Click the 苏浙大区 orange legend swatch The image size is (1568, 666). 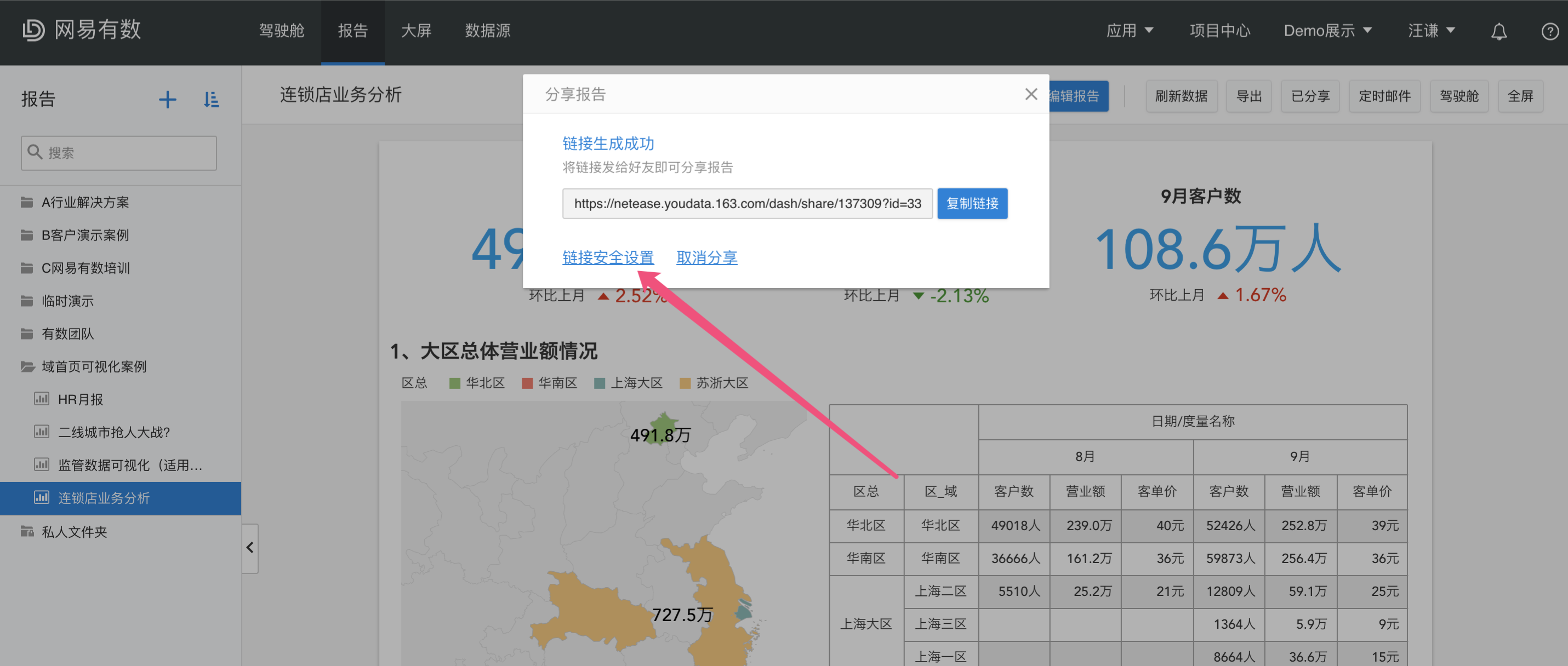click(x=685, y=383)
